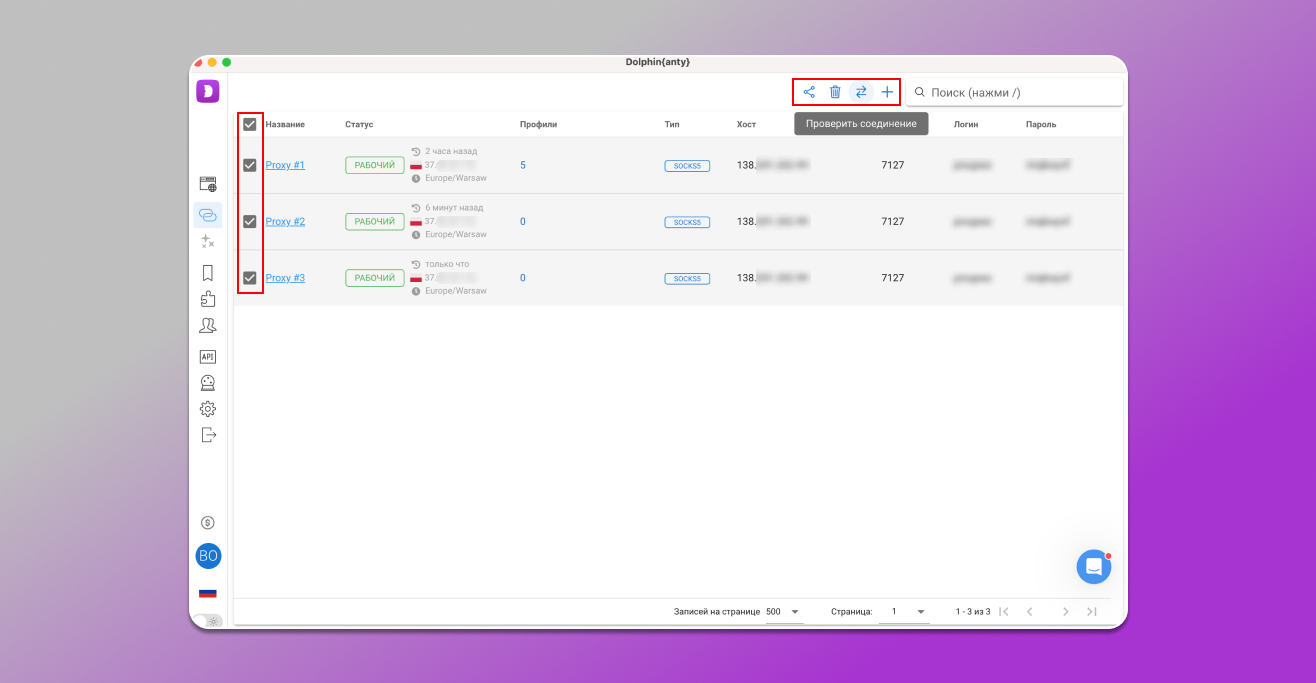Open the support chat bubble
Image resolution: width=1316 pixels, height=683 pixels.
pos(1094,567)
